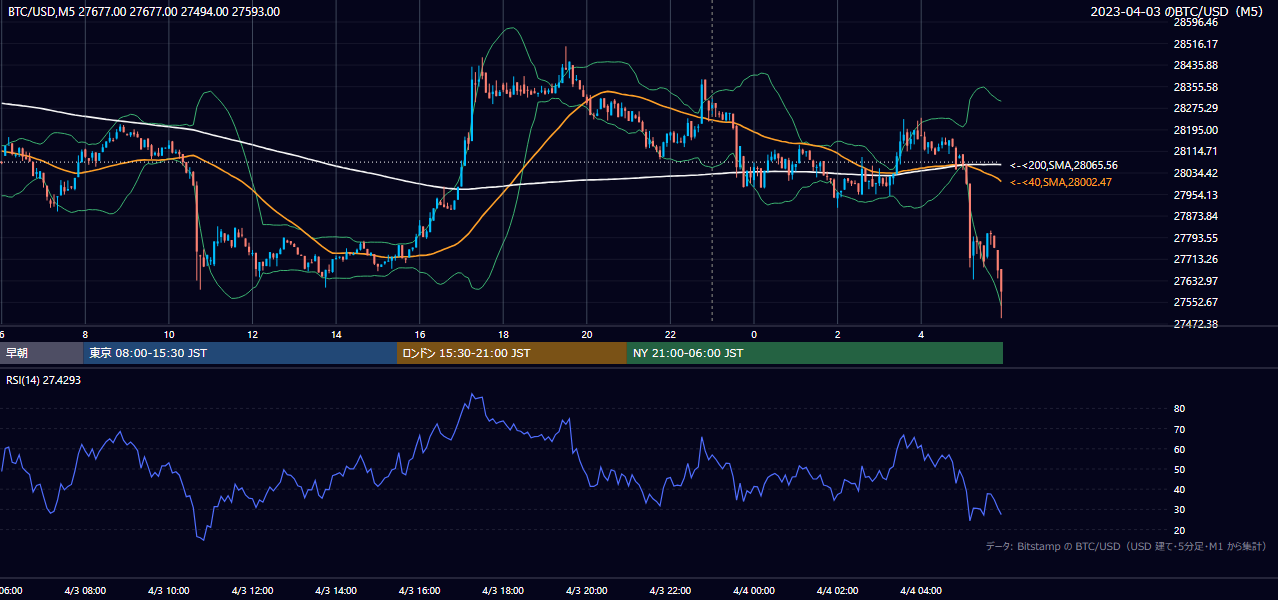
Task: Click price axis value 28435.88
Action: point(1195,65)
